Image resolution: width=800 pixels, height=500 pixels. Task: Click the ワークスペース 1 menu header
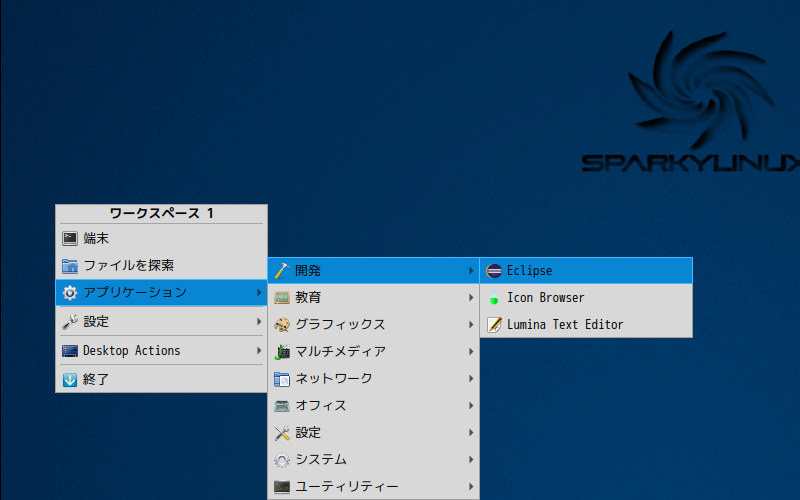coord(161,213)
